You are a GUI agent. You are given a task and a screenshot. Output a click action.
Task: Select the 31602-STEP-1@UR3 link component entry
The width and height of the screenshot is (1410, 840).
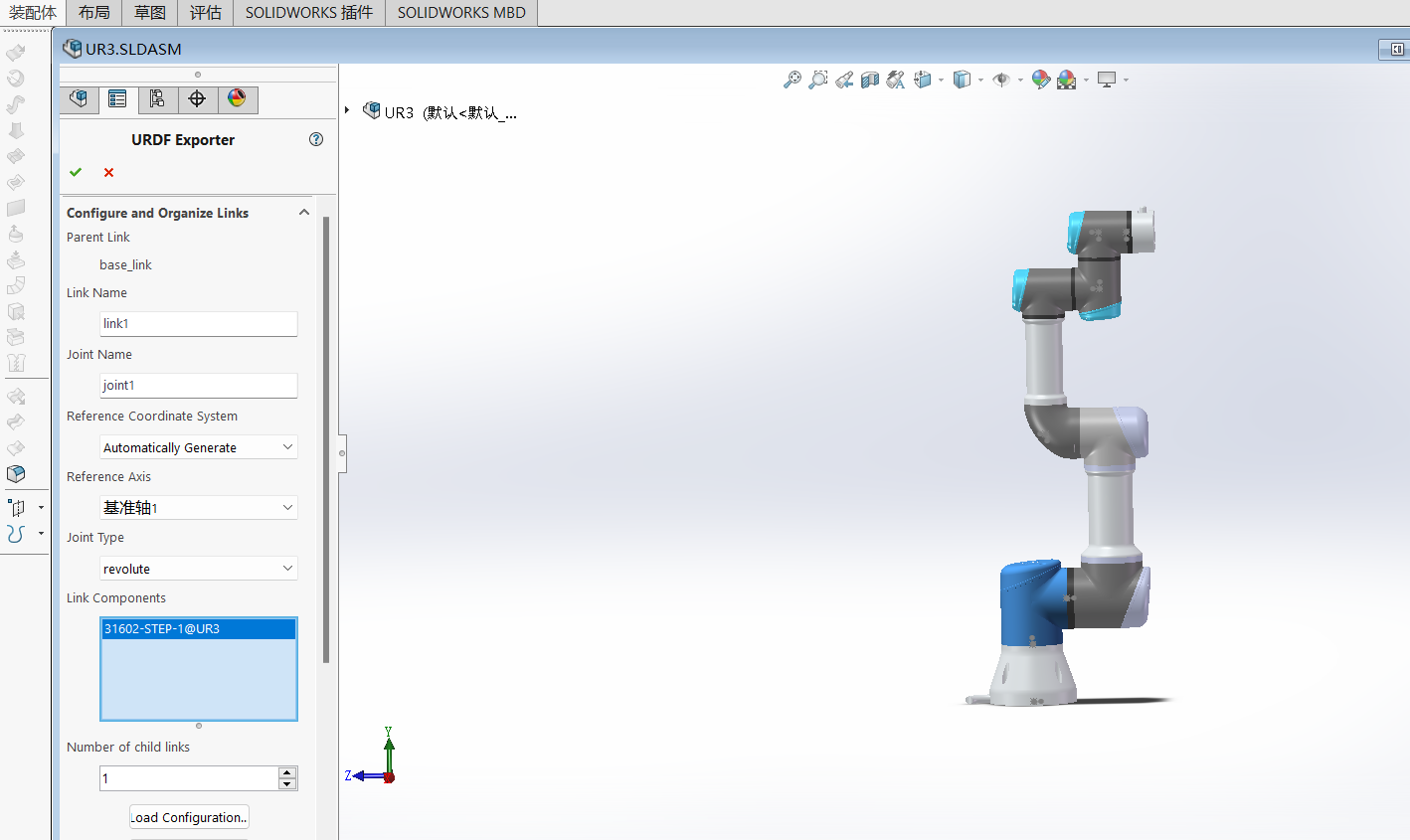pos(198,628)
